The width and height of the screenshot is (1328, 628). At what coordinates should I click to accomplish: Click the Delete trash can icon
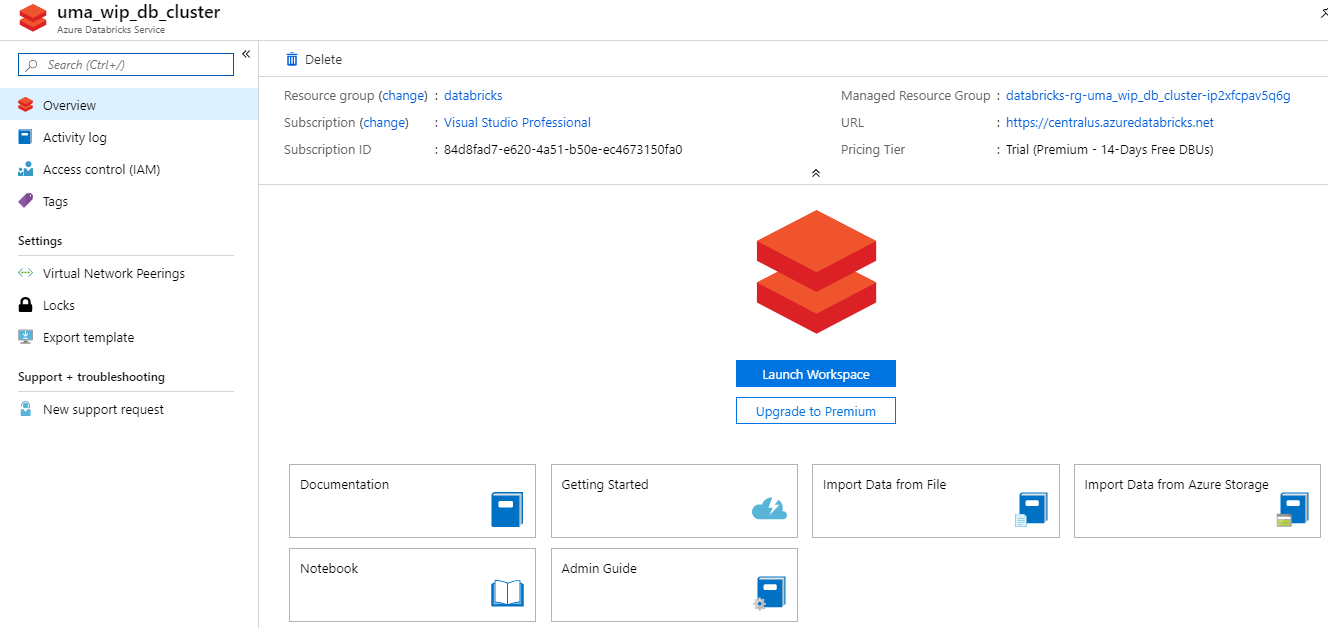292,59
